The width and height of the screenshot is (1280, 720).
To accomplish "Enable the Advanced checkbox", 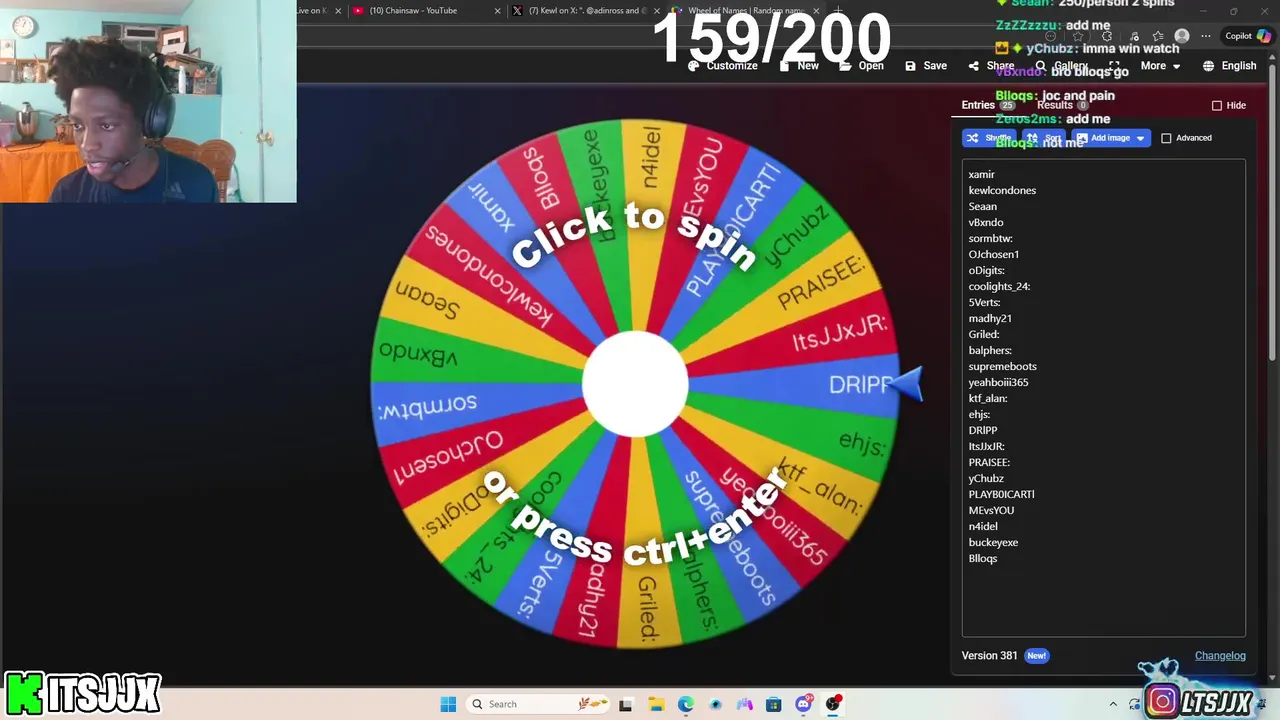I will tap(1166, 138).
